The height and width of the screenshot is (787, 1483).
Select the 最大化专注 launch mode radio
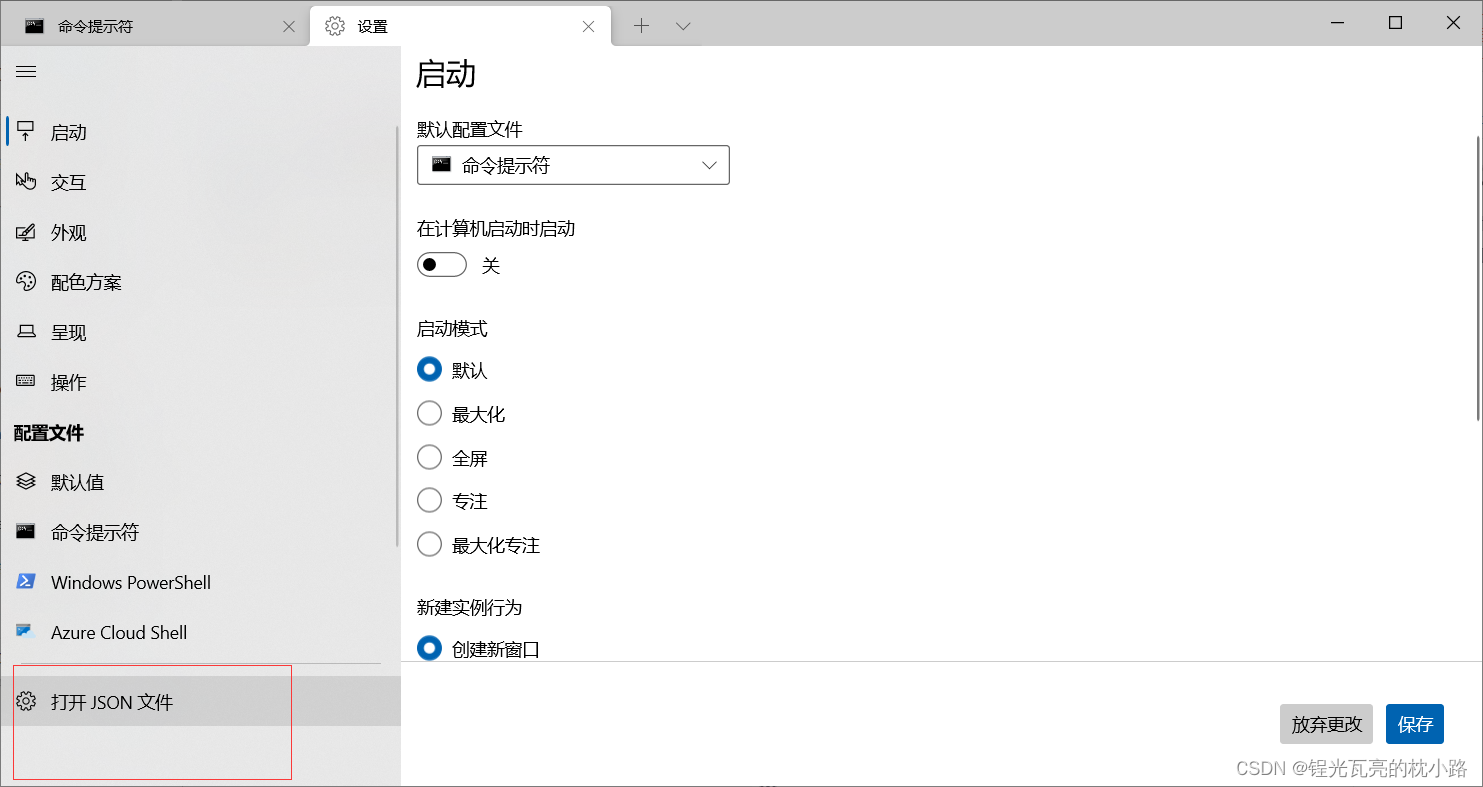pyautogui.click(x=429, y=544)
